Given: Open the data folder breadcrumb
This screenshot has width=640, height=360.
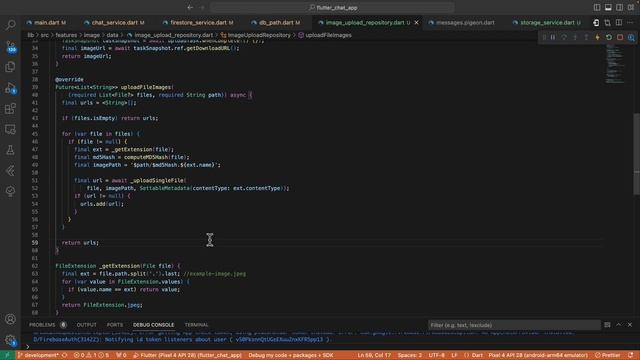Looking at the screenshot, I should click(x=112, y=35).
